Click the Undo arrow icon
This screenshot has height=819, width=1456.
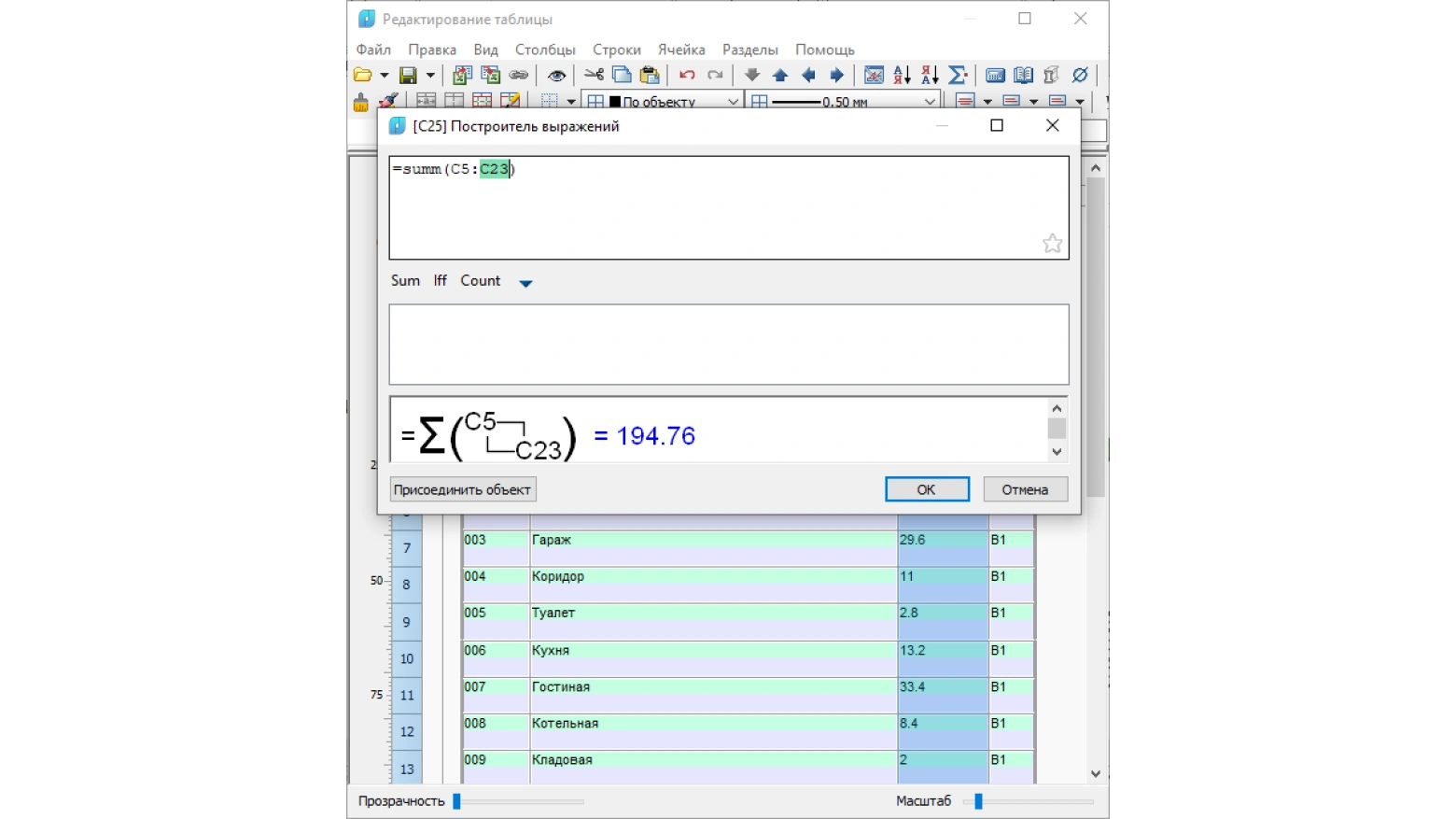point(687,75)
